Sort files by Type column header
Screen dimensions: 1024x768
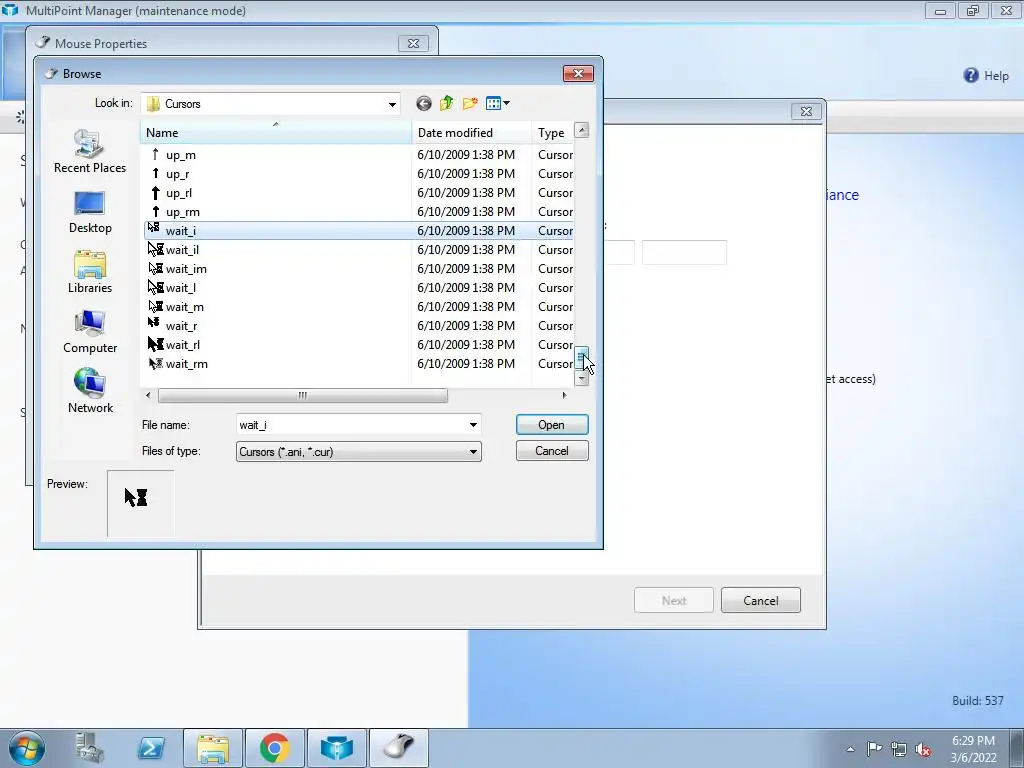pos(552,133)
